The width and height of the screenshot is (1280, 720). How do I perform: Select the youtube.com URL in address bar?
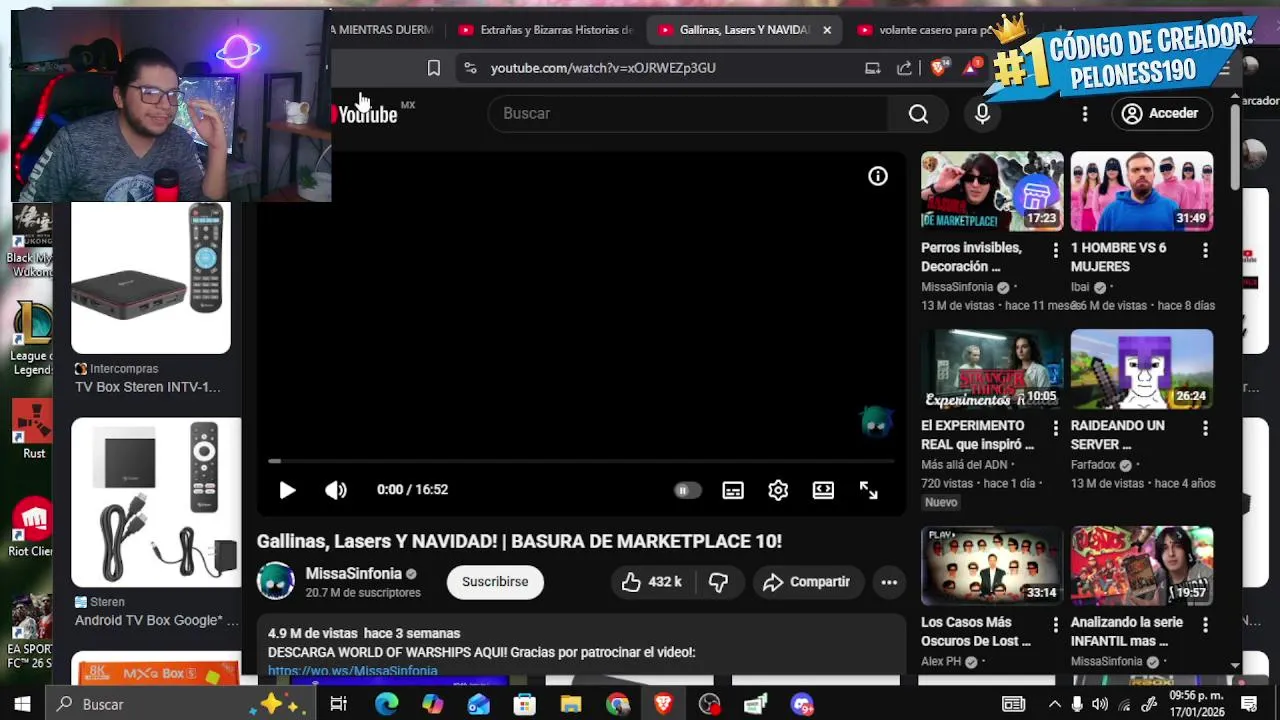(603, 68)
